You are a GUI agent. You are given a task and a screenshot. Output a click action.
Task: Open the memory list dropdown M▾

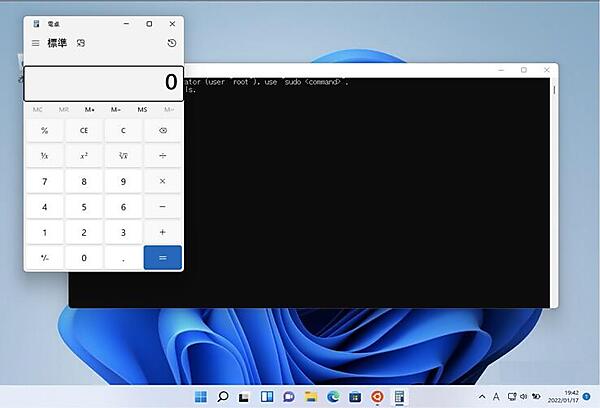coord(169,109)
